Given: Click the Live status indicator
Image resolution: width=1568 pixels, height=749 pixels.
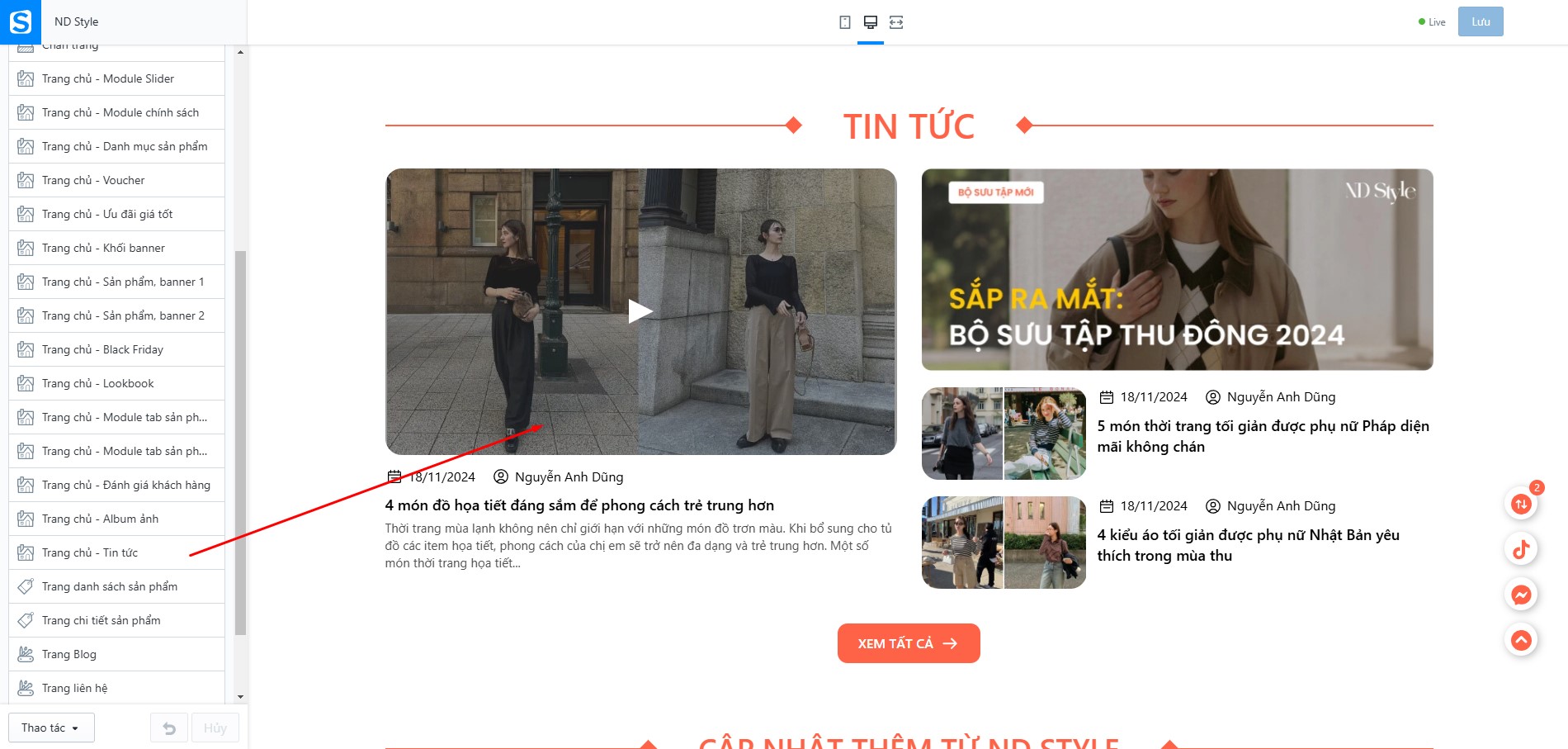Looking at the screenshot, I should pyautogui.click(x=1432, y=22).
